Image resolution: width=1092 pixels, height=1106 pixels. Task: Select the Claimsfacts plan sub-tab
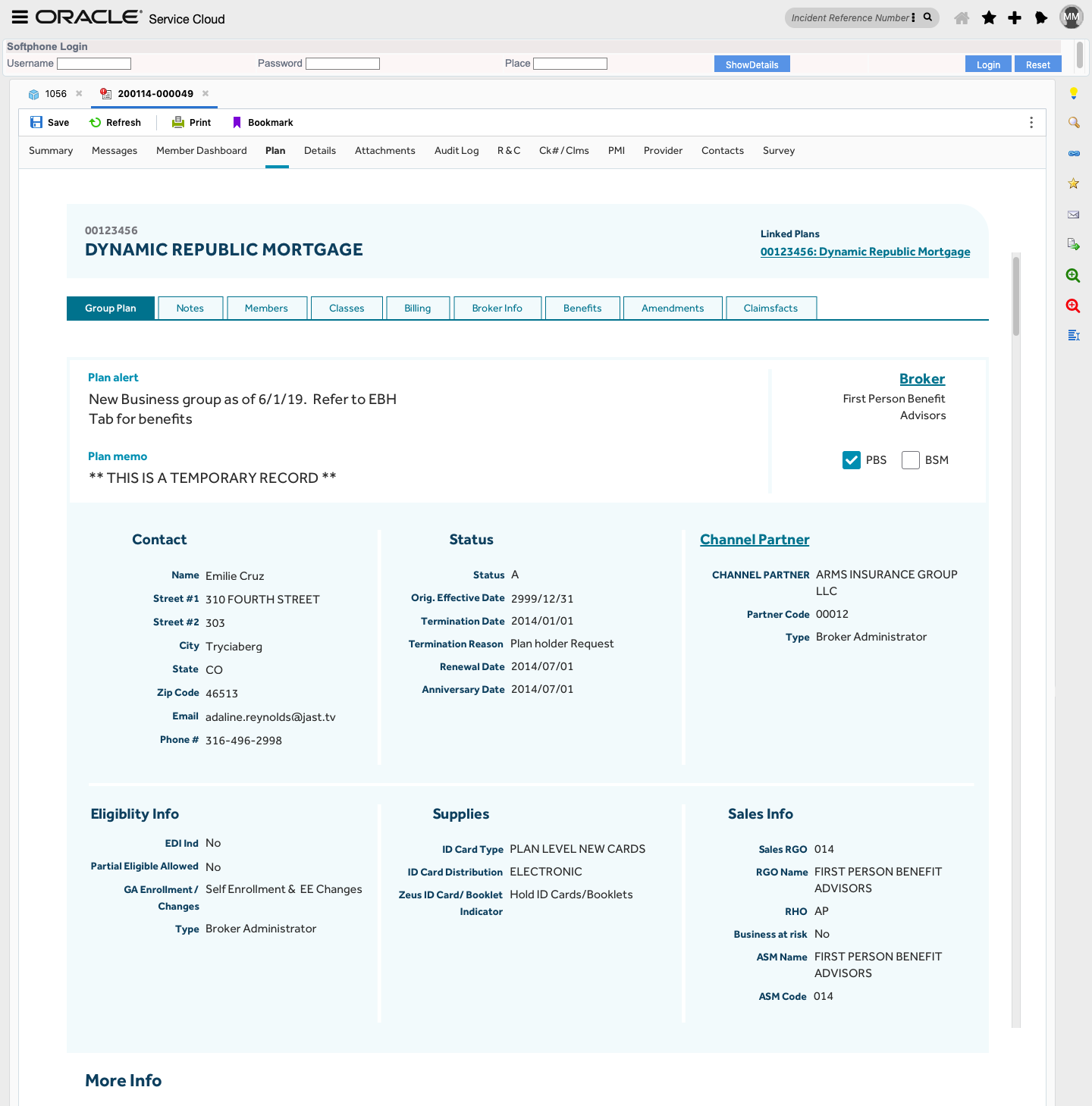coord(770,308)
